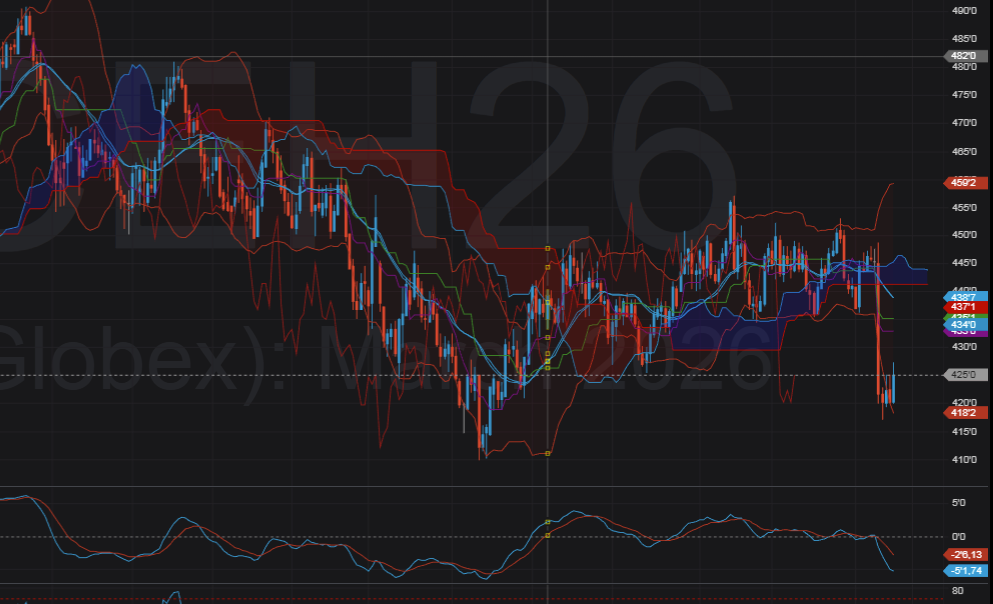
Task: Click divider between price chart and oscillator pane
Action: click(x=470, y=487)
